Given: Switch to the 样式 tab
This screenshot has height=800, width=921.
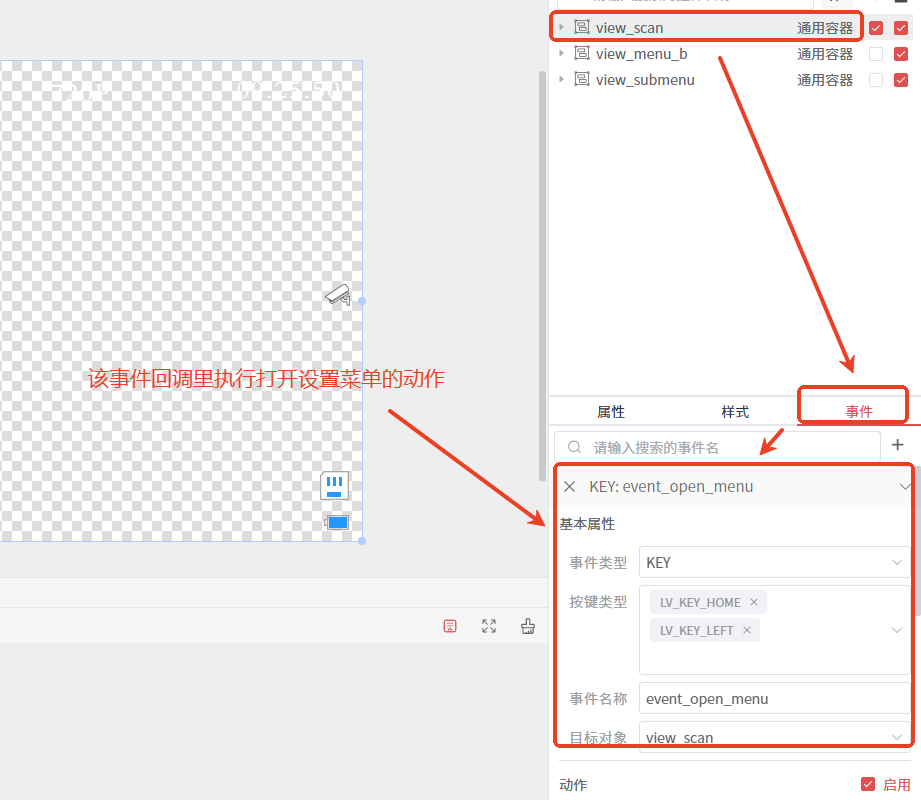Looking at the screenshot, I should pyautogui.click(x=735, y=412).
